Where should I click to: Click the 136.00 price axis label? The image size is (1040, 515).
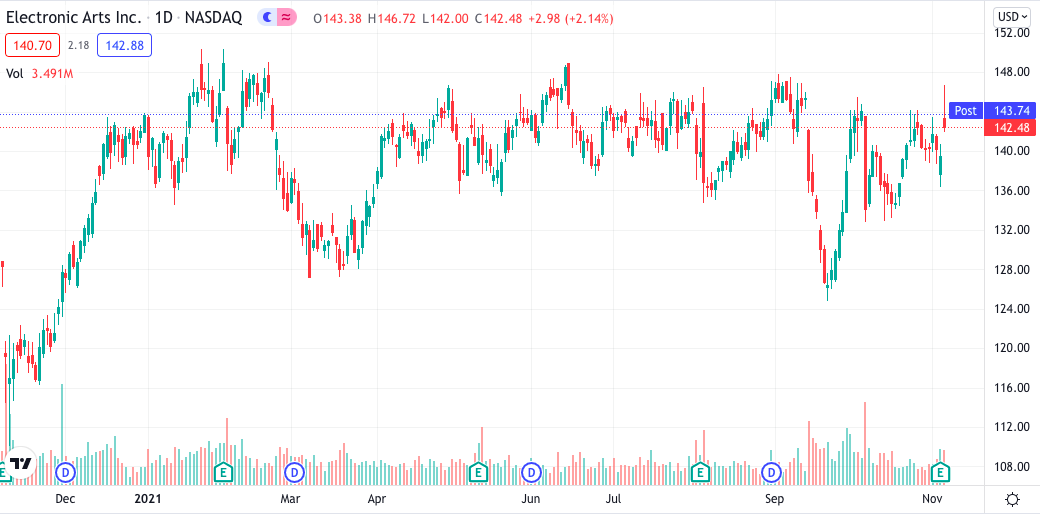point(1013,190)
